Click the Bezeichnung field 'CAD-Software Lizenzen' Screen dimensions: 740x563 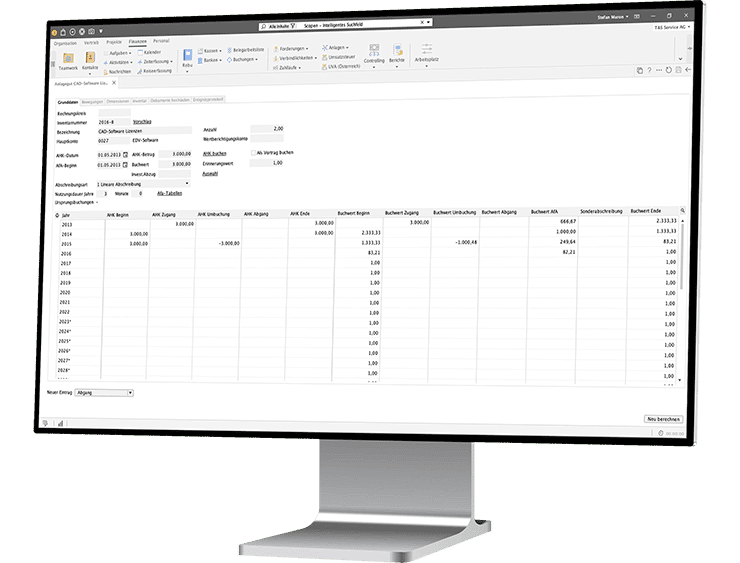pyautogui.click(x=144, y=131)
